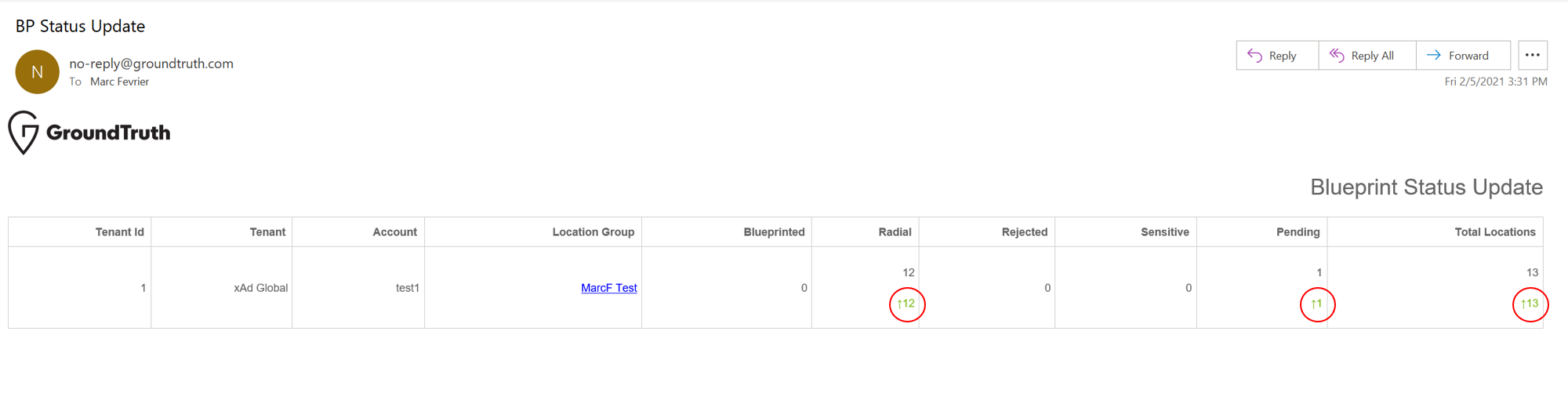Click the xAd Global tenant cell

click(x=260, y=288)
